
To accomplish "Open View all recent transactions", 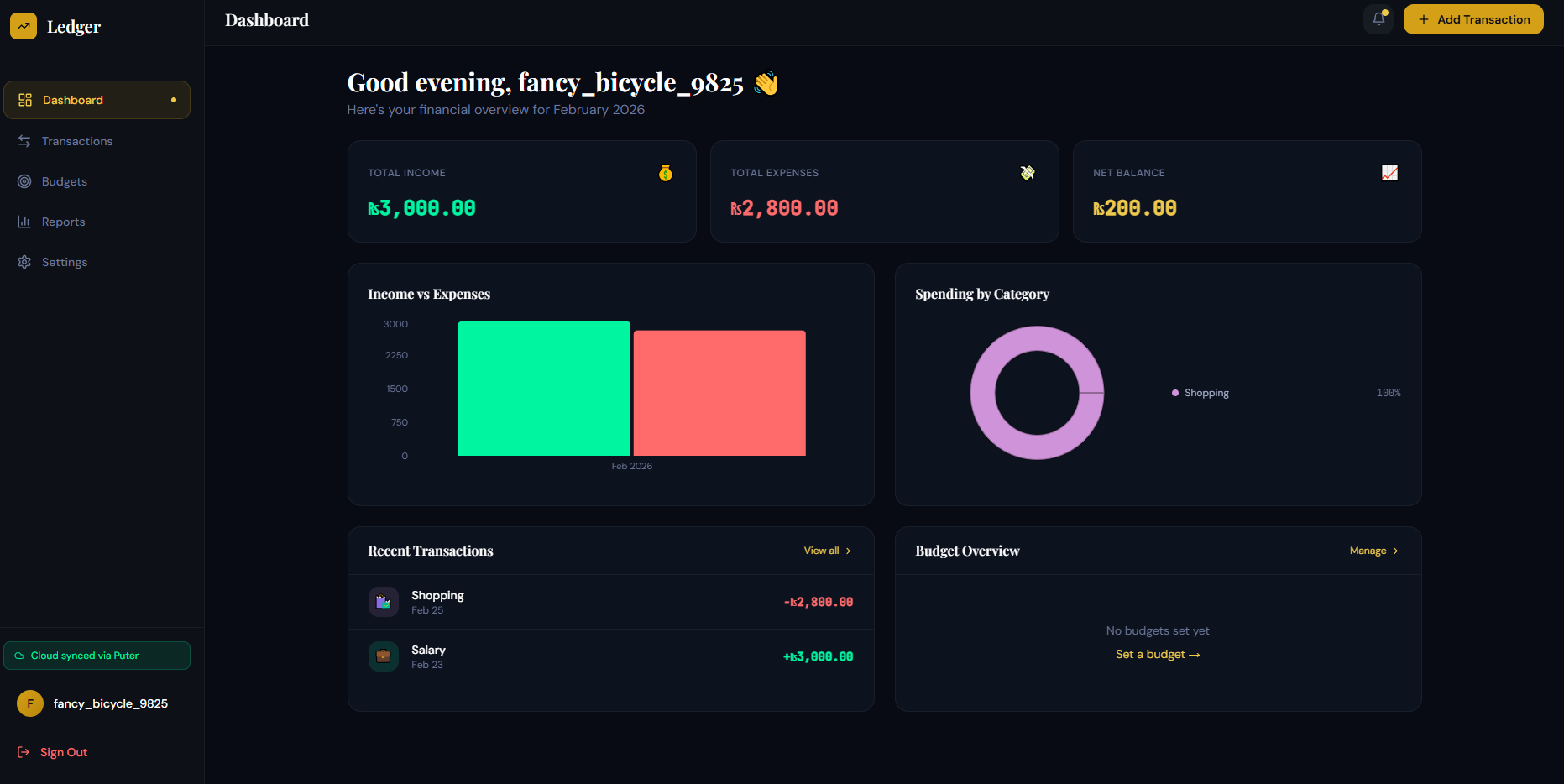I will pos(828,551).
